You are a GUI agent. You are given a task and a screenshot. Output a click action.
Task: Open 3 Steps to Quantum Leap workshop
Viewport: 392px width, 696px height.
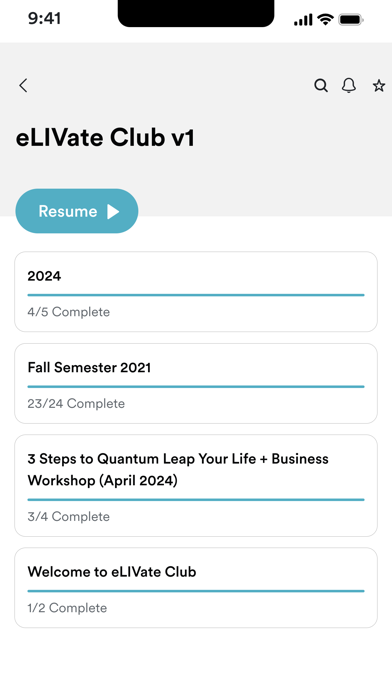coord(196,486)
